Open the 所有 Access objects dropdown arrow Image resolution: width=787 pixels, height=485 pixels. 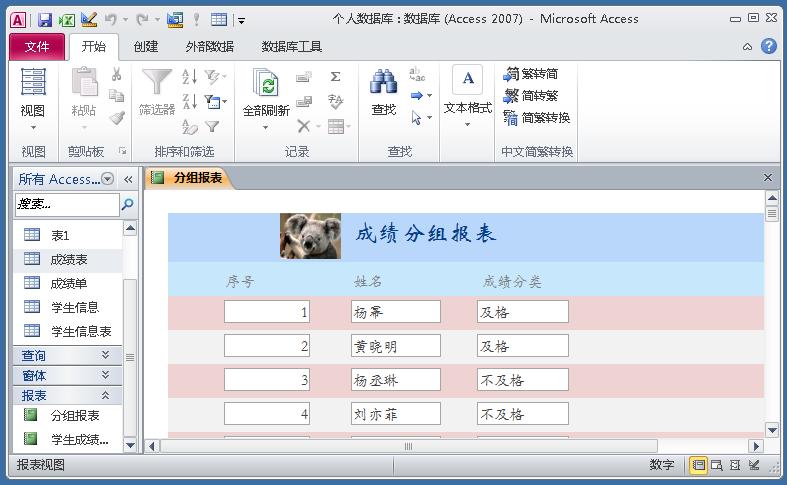pyautogui.click(x=107, y=179)
